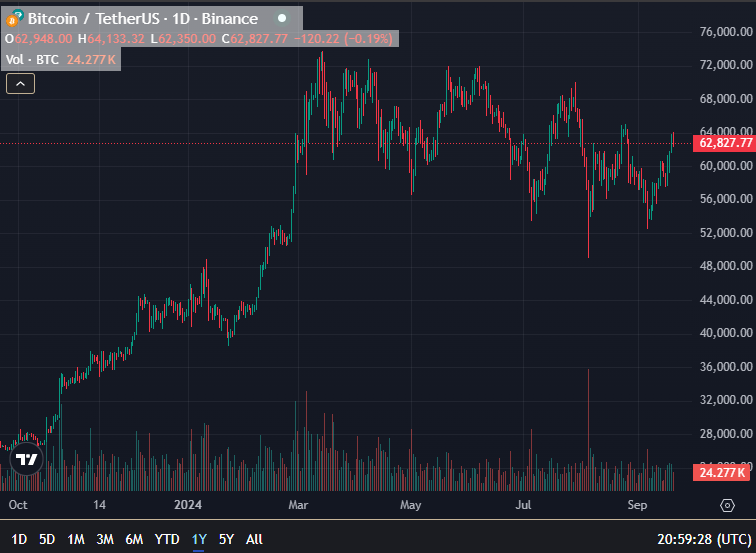Switch to the 3M range
The height and width of the screenshot is (553, 756).
pyautogui.click(x=105, y=539)
